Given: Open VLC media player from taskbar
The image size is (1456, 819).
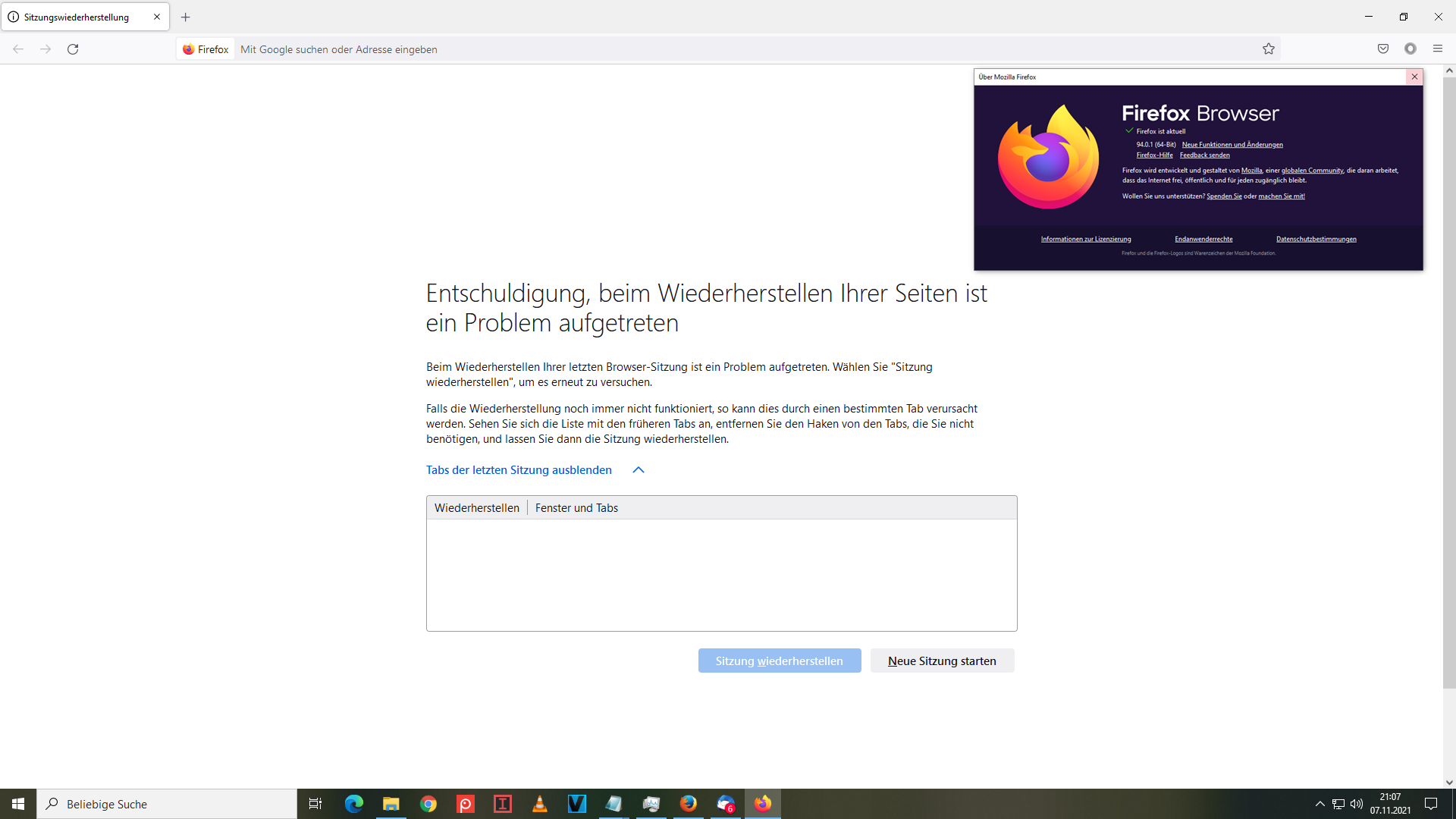Looking at the screenshot, I should coord(540,804).
